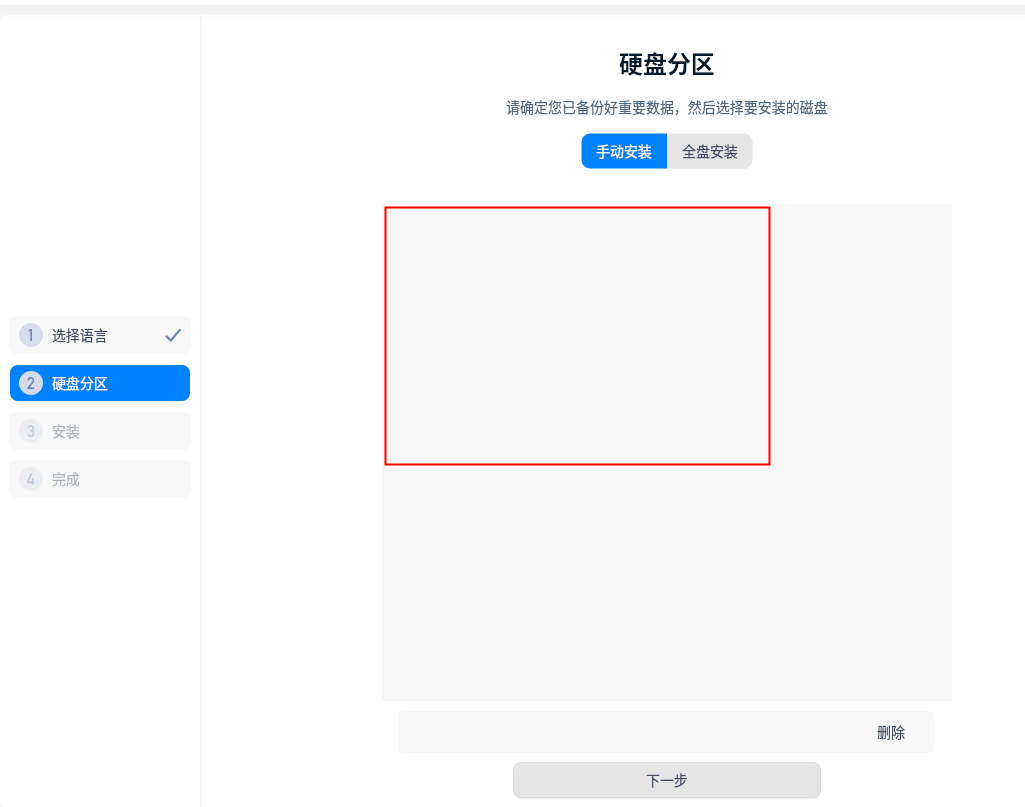The height and width of the screenshot is (807, 1025).
Task: Click the step number 2 circle icon
Action: 30,383
